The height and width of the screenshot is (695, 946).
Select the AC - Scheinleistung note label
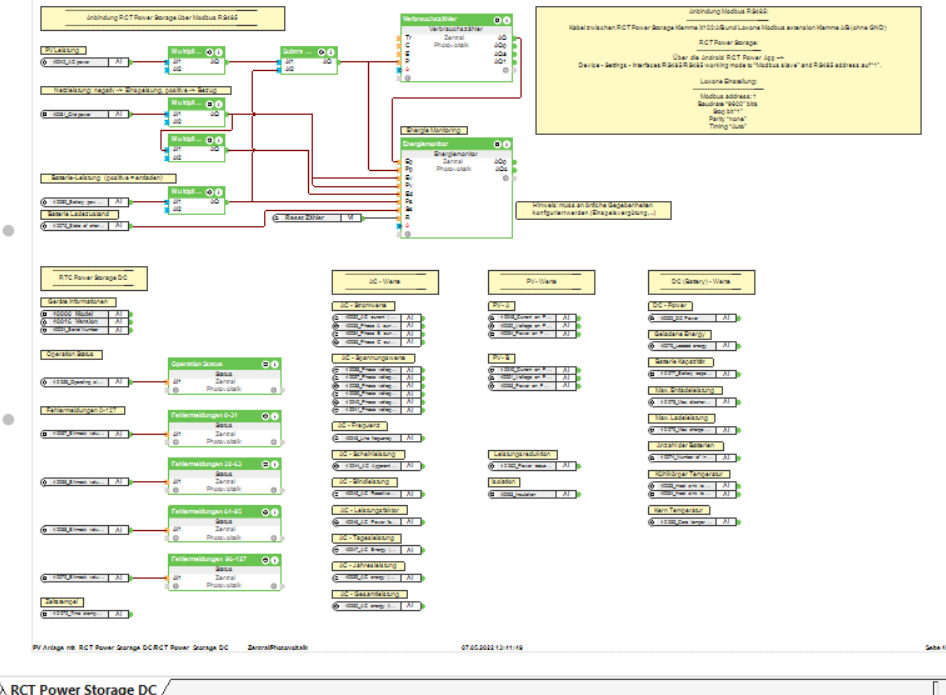pyautogui.click(x=368, y=454)
